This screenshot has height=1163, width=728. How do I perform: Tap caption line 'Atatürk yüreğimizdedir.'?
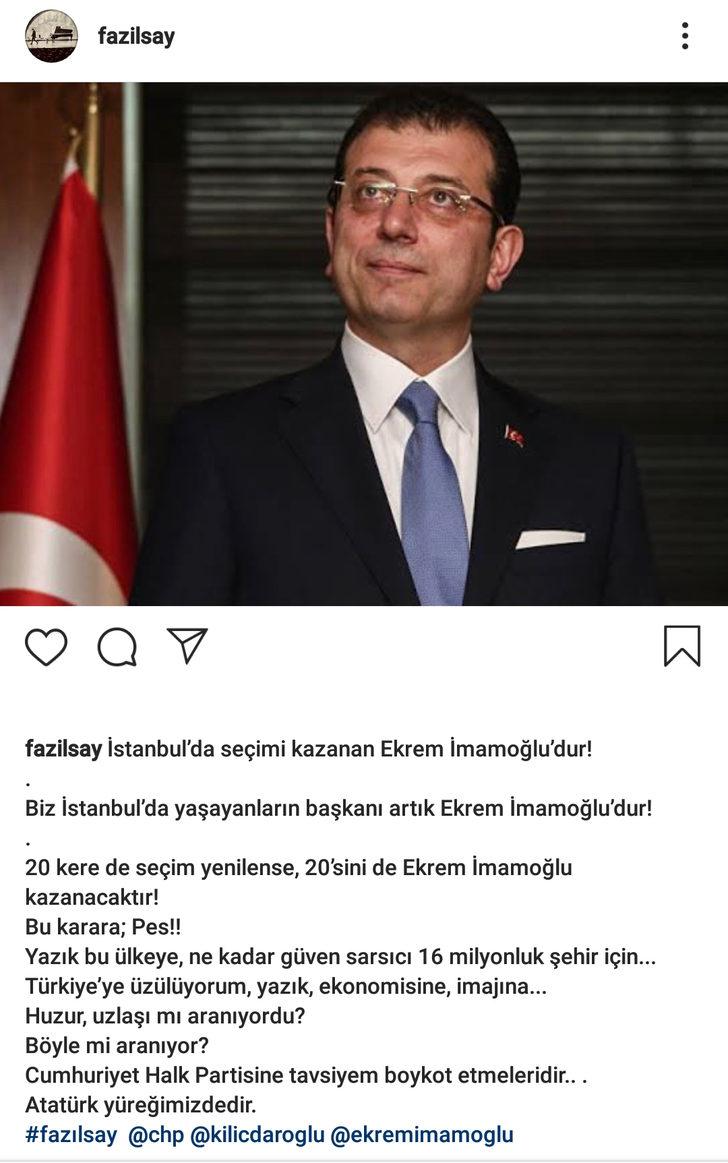pos(141,1104)
